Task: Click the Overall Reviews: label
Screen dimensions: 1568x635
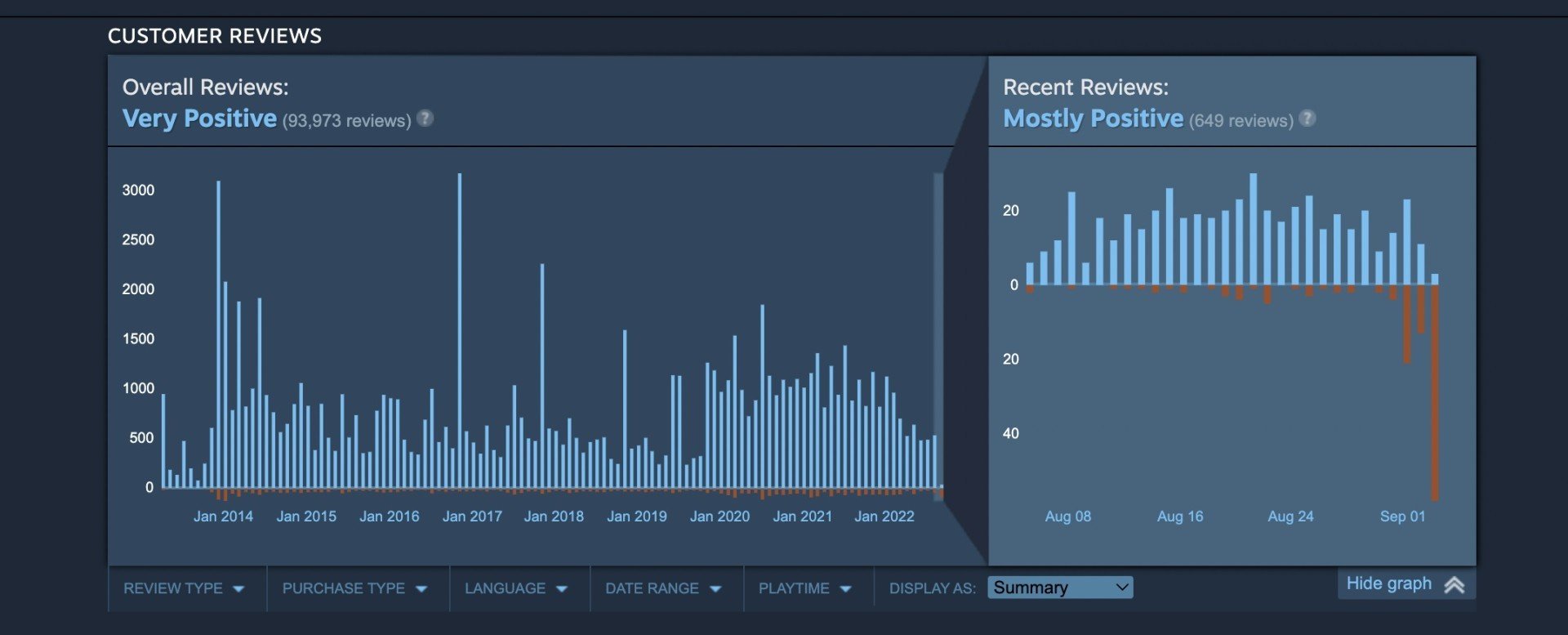Action: [x=206, y=87]
